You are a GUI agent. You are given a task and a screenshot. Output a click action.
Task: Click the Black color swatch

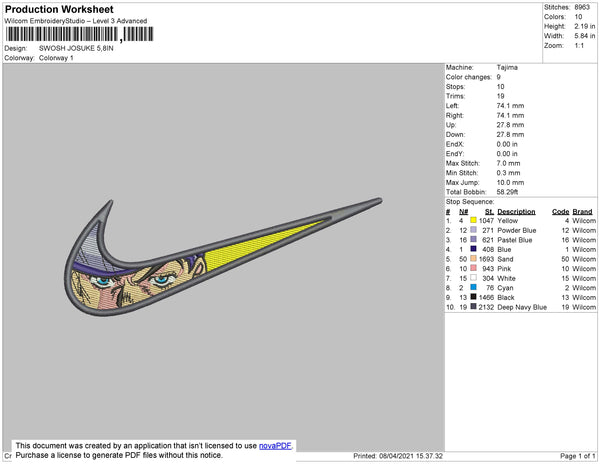[473, 296]
